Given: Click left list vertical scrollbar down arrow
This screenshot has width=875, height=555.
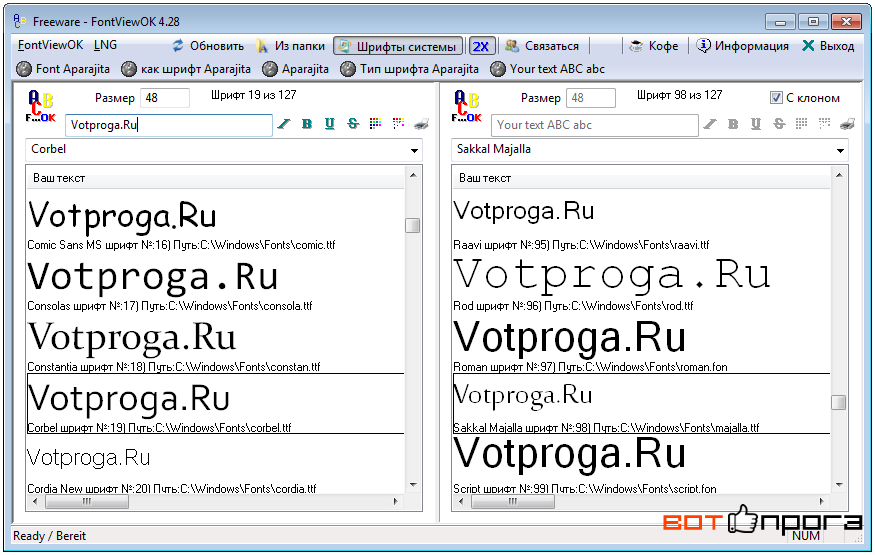Looking at the screenshot, I should click(x=413, y=485).
